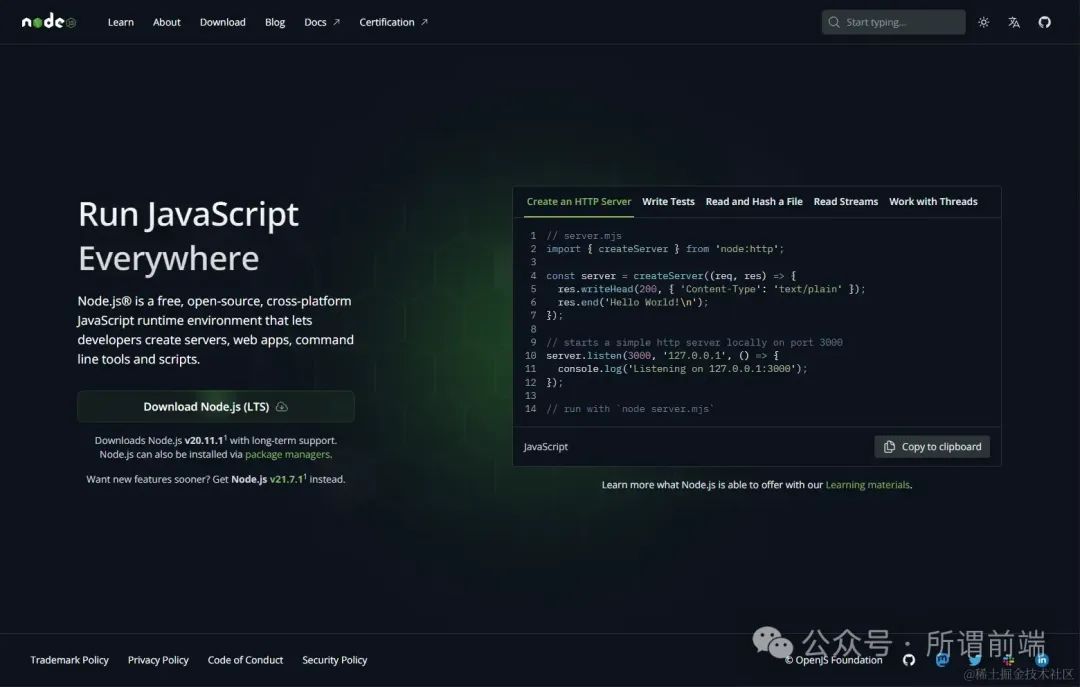Focus the "Start typing..." search field
1080x687 pixels.
tap(893, 22)
